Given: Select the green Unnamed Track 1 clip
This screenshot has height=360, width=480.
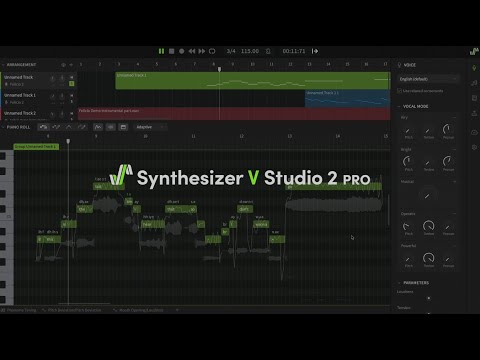Looking at the screenshot, I should (253, 81).
